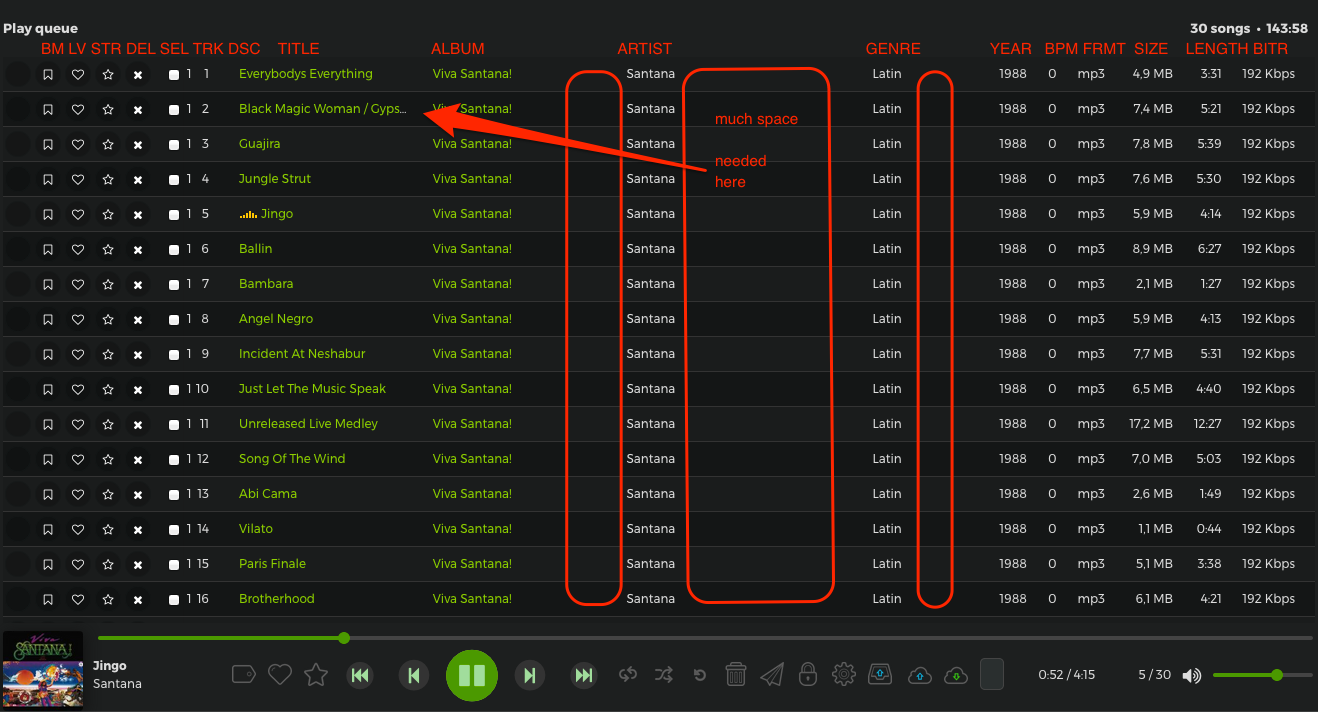Star the Jungle Strut track

tap(108, 179)
